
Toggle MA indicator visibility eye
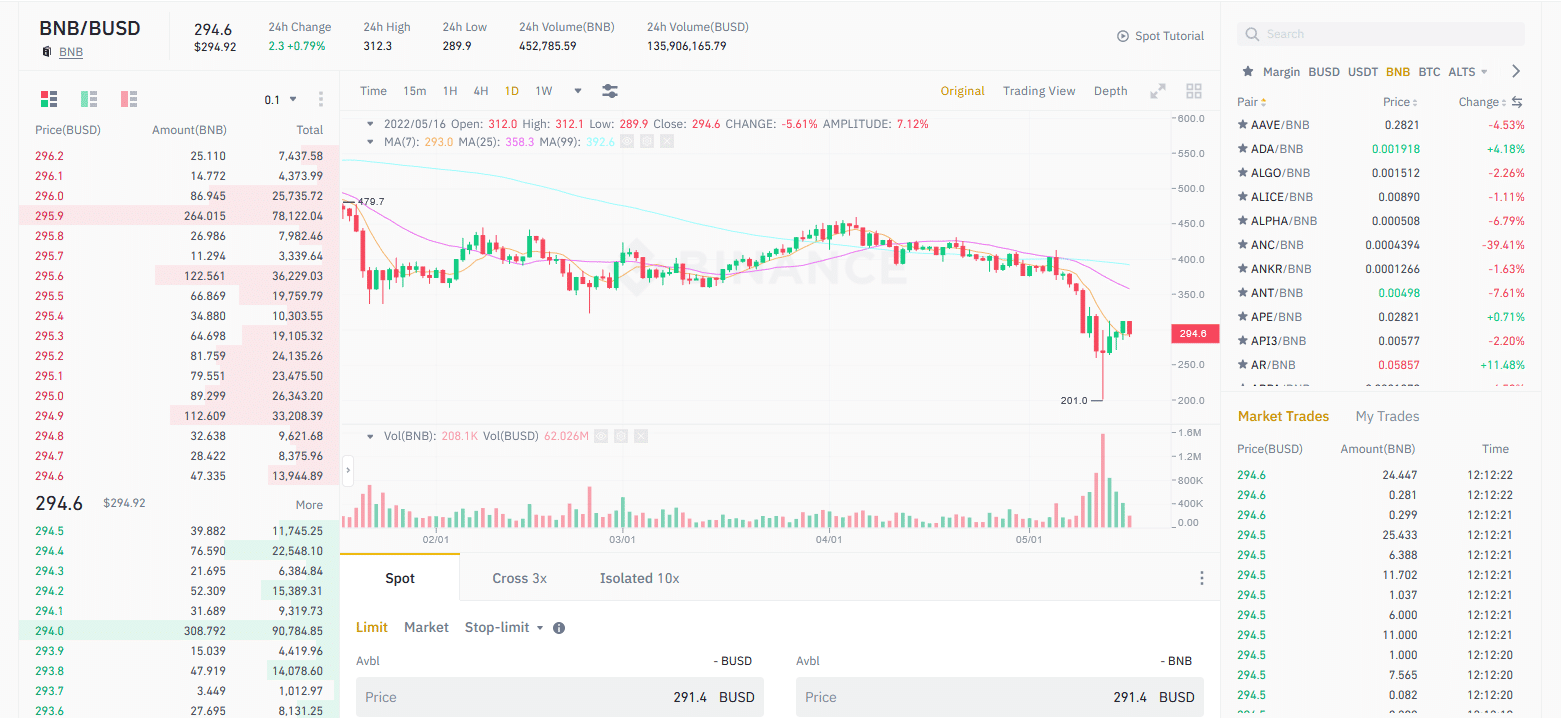tap(627, 142)
